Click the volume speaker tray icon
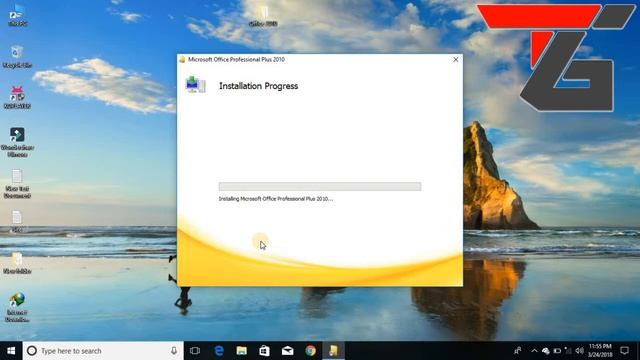The image size is (640, 360). (x=579, y=351)
